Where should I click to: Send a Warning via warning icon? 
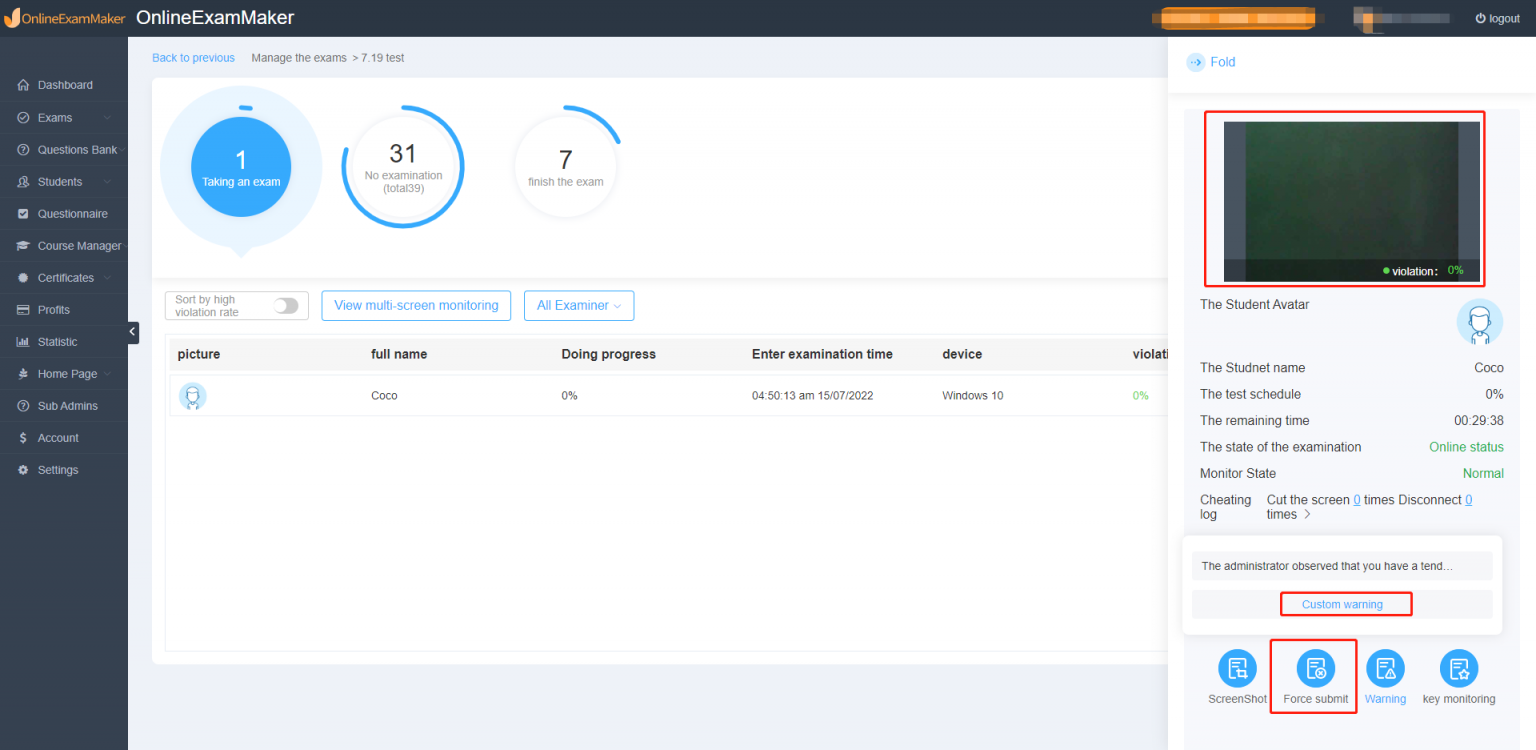[x=1385, y=668]
